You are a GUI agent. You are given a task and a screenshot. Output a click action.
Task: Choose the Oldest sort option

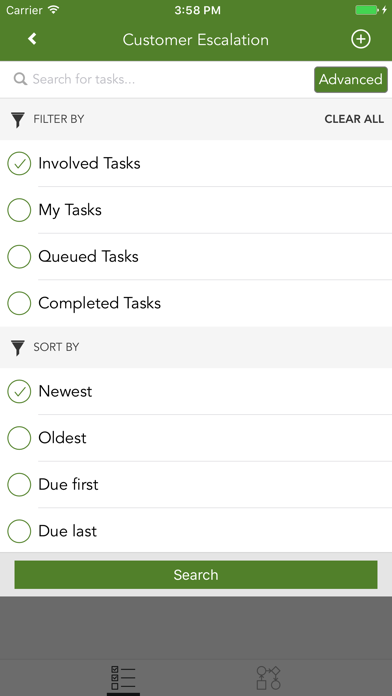[196, 438]
